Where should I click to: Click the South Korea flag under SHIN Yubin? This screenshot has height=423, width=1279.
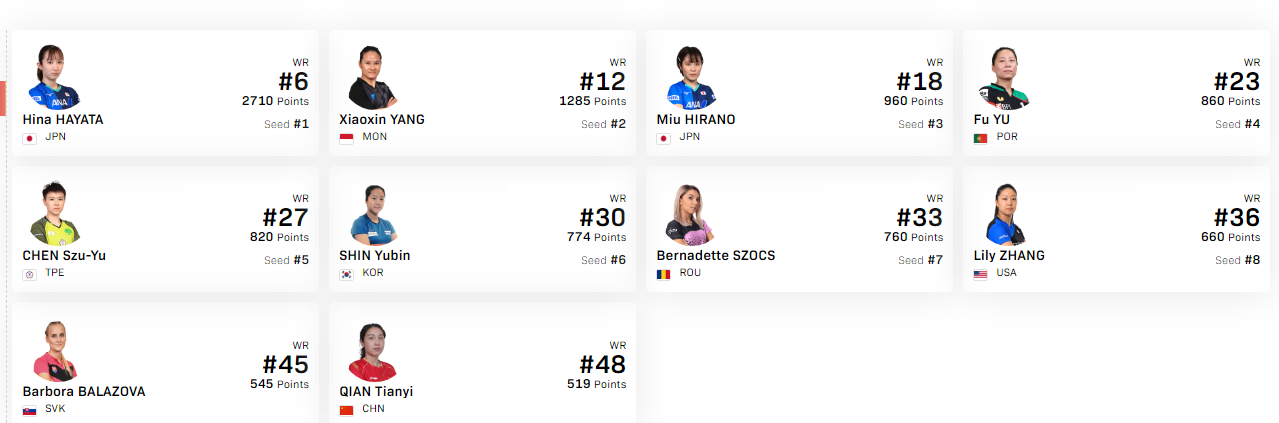pyautogui.click(x=347, y=274)
